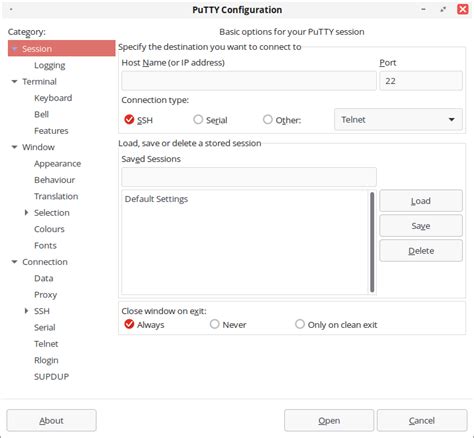Close the PuTTY Configuration window
Screen dimensions: 474x438
pos(463,9)
